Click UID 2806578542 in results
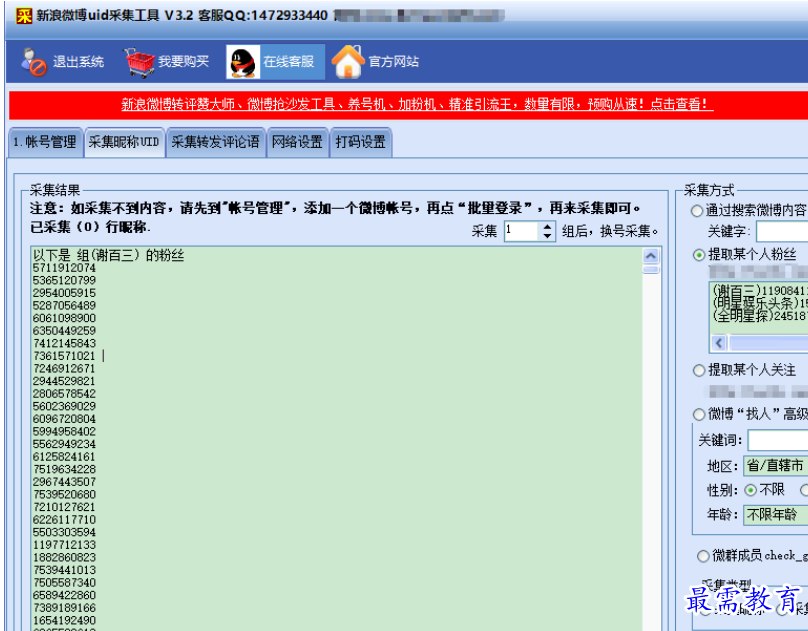This screenshot has height=631, width=808. click(x=64, y=394)
